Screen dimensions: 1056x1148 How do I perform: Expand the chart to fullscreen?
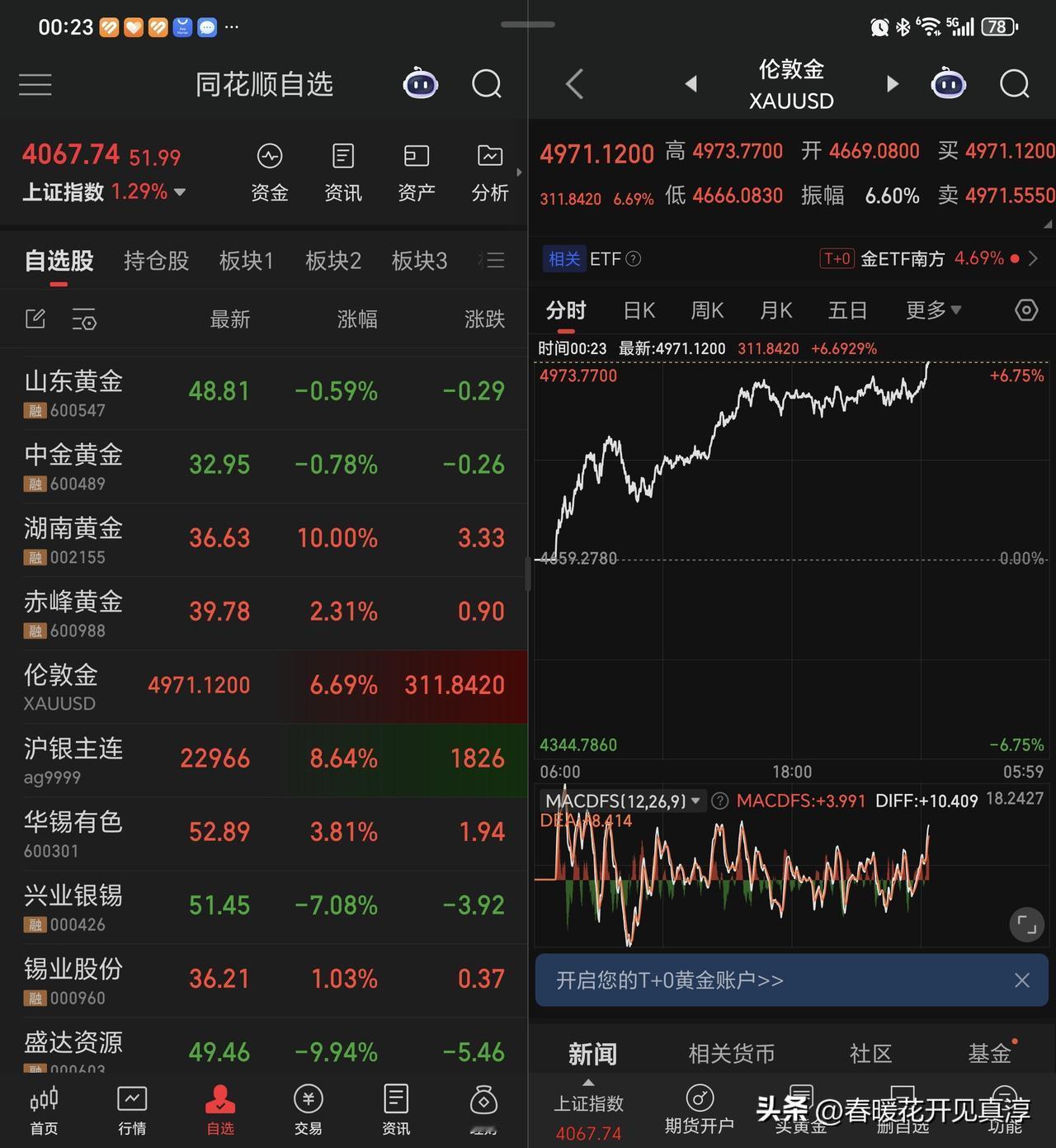coord(1027,925)
